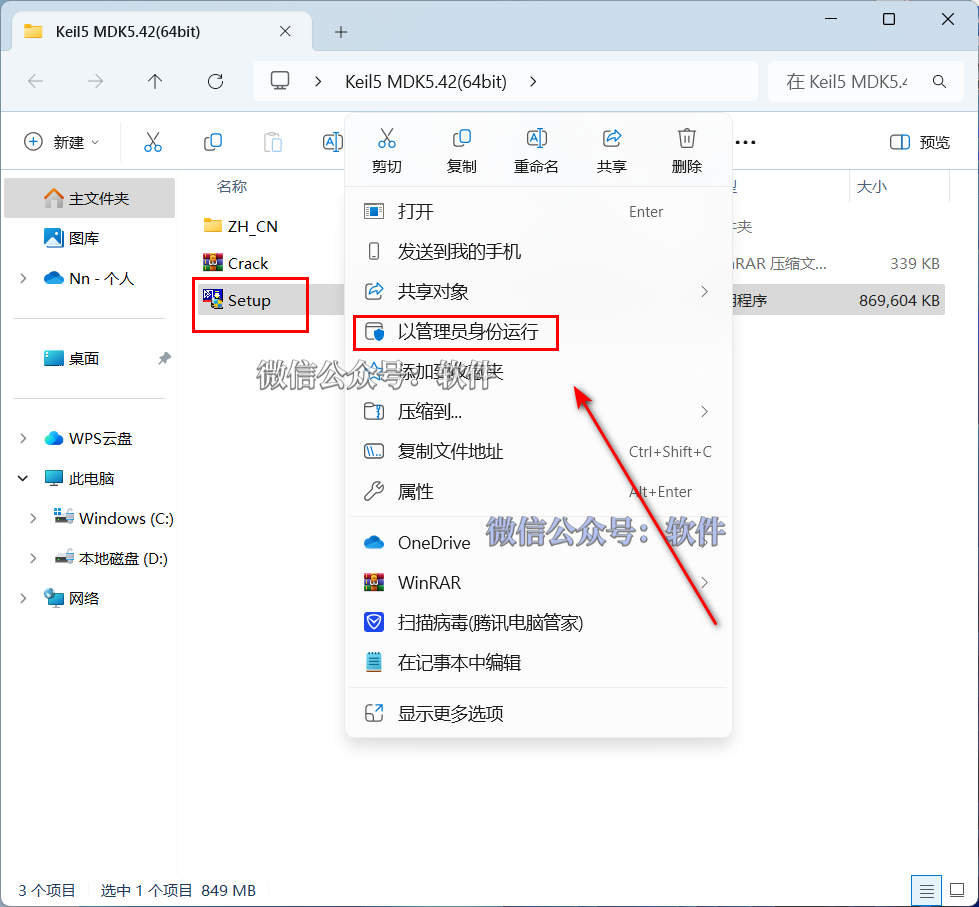Collapse the This PC (此电脑) node
Viewport: 979px width, 907px height.
pyautogui.click(x=23, y=478)
